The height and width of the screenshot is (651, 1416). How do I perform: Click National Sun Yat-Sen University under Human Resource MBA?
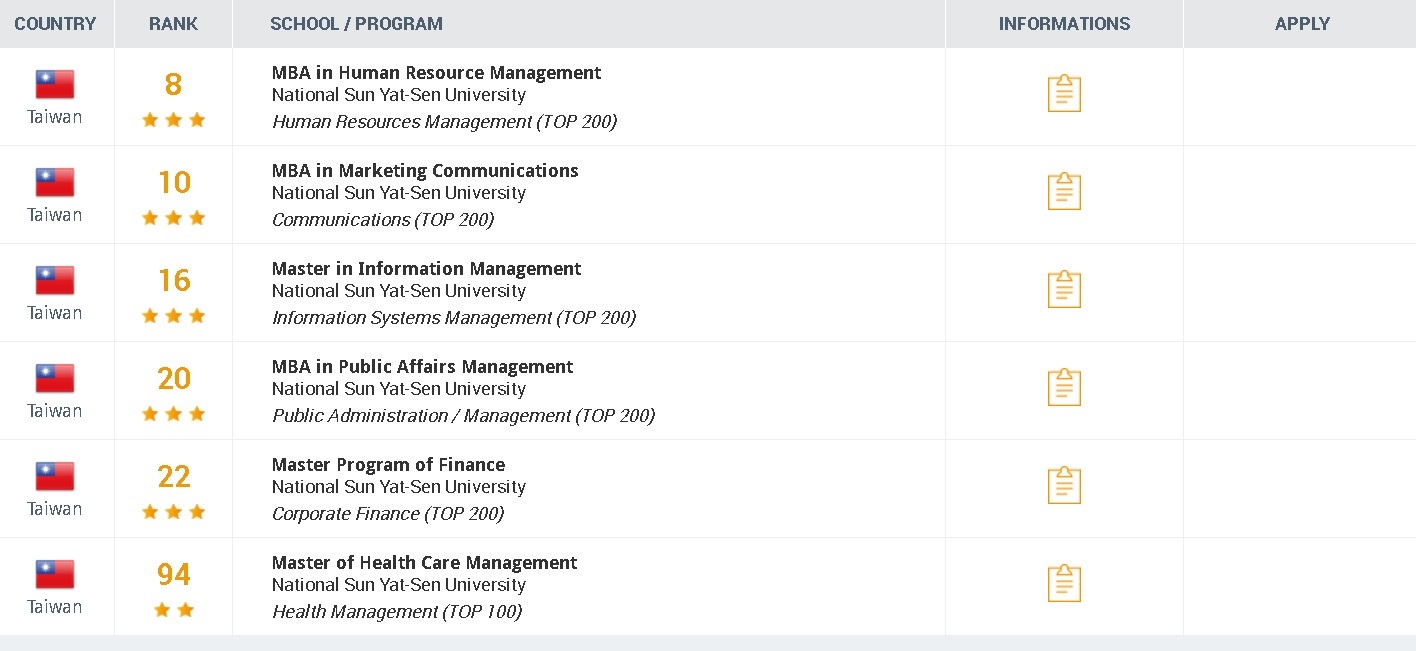point(399,96)
